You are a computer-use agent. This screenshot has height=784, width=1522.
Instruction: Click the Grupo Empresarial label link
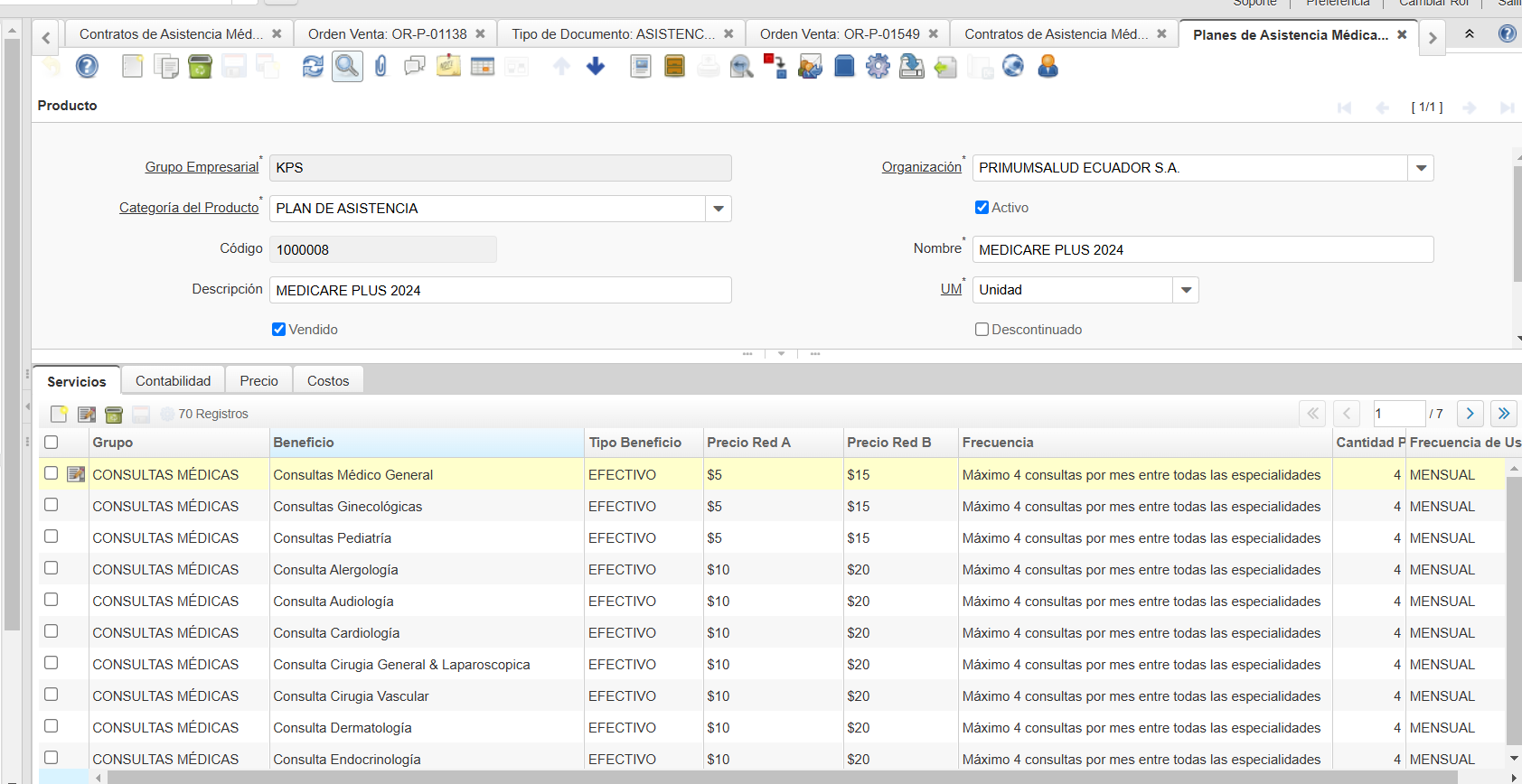(202, 167)
